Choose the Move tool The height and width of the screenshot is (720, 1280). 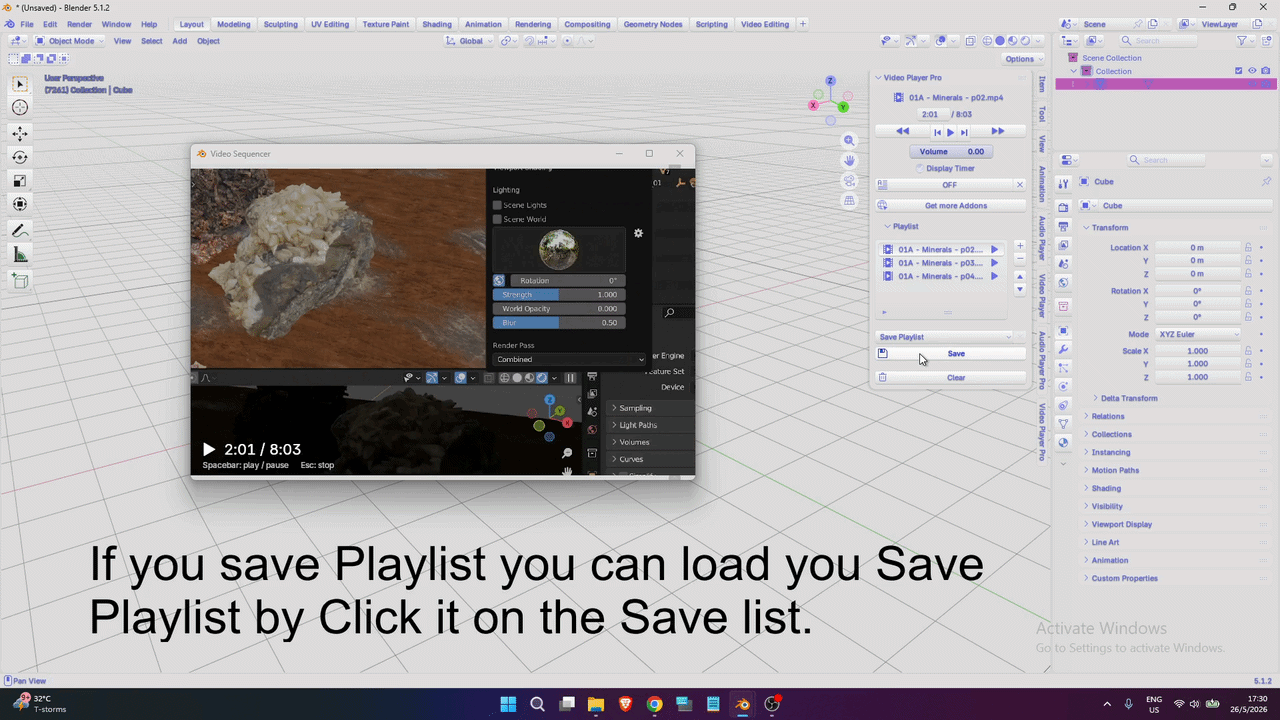coord(20,133)
